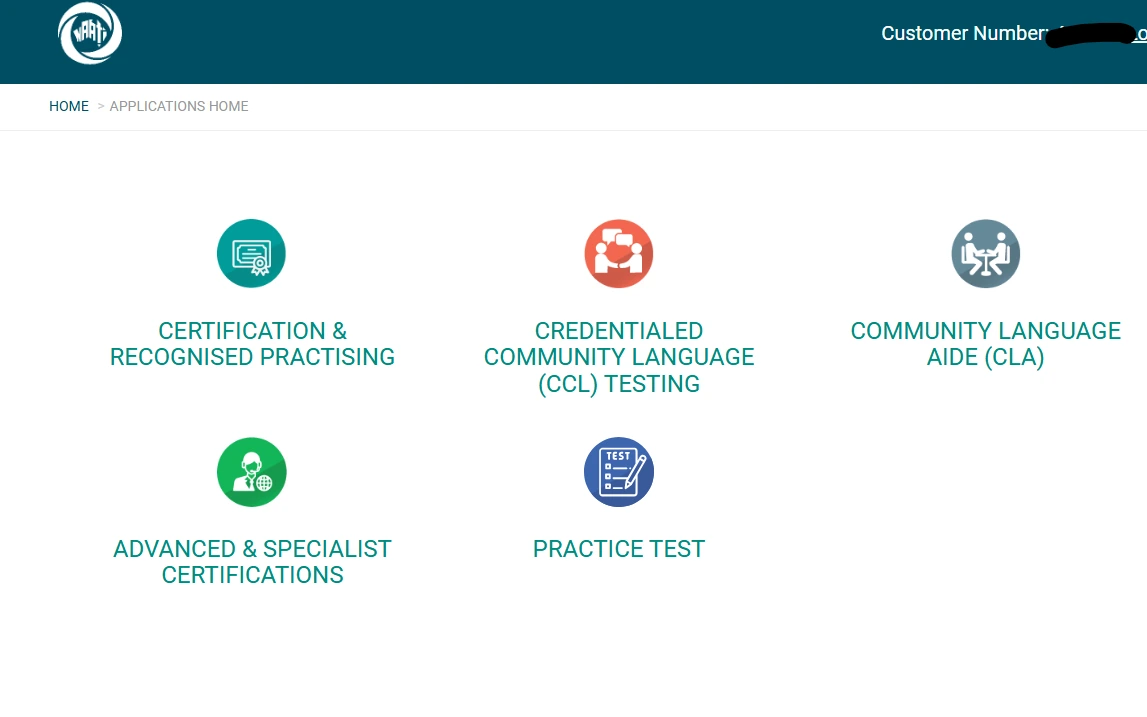The height and width of the screenshot is (717, 1147).
Task: Click the NAATI logo in the header
Action: coord(90,33)
